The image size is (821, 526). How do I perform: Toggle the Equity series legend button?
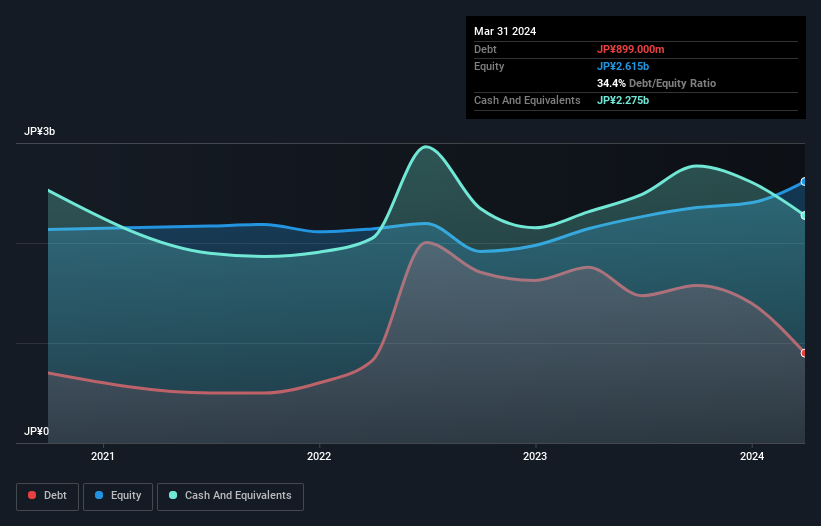click(x=118, y=496)
